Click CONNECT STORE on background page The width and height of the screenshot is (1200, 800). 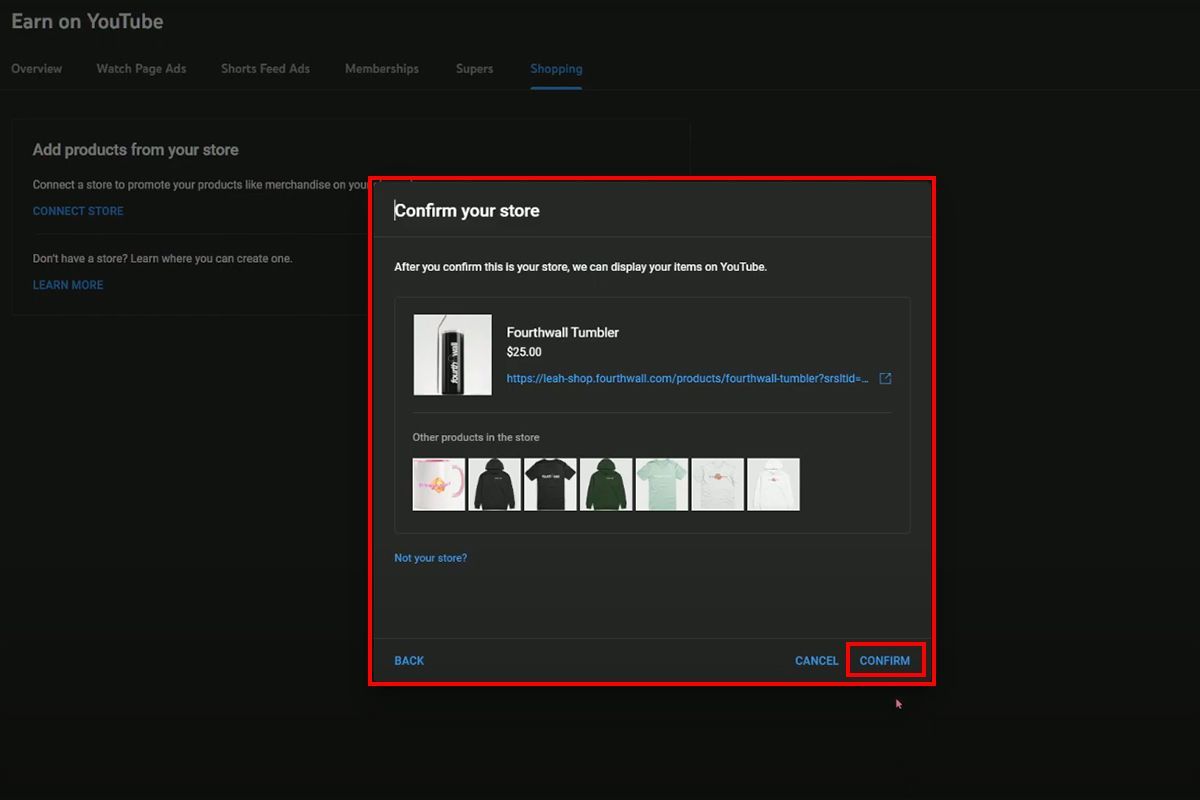click(x=78, y=211)
